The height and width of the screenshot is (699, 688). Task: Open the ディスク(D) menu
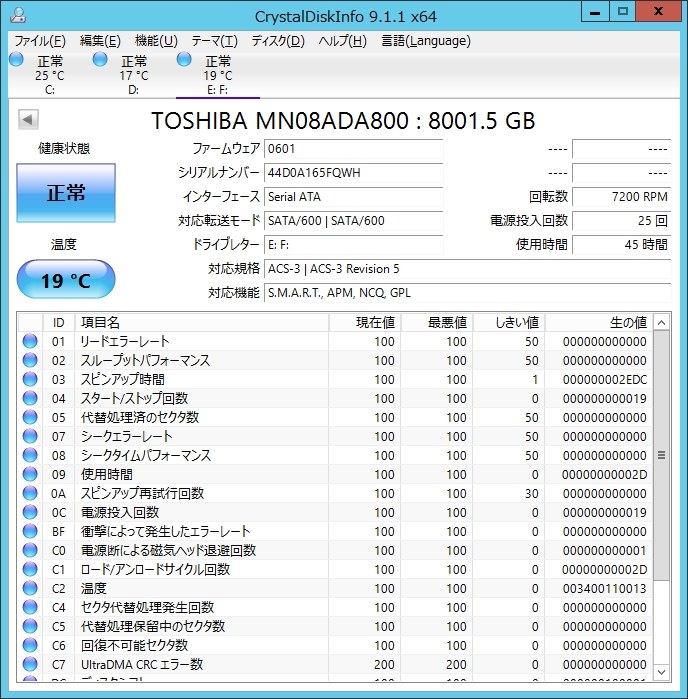coord(278,41)
